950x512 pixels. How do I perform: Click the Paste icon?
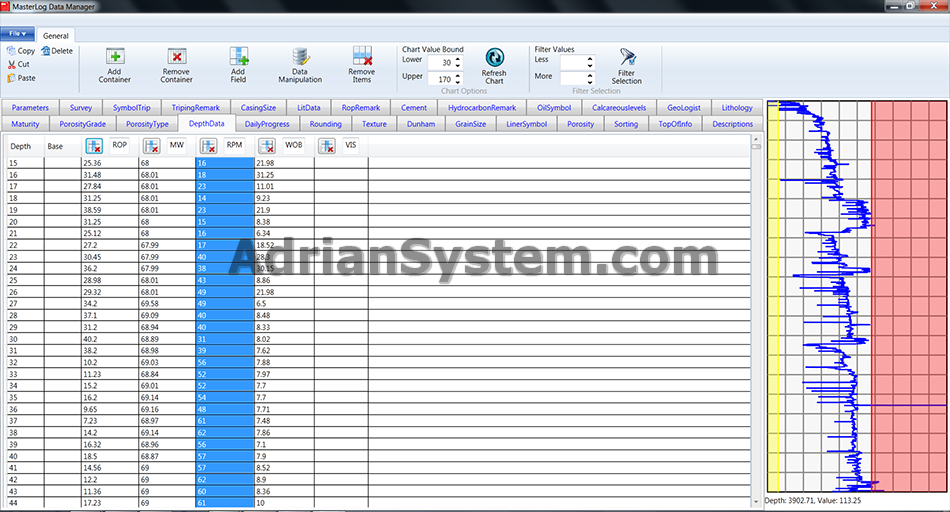[11, 78]
